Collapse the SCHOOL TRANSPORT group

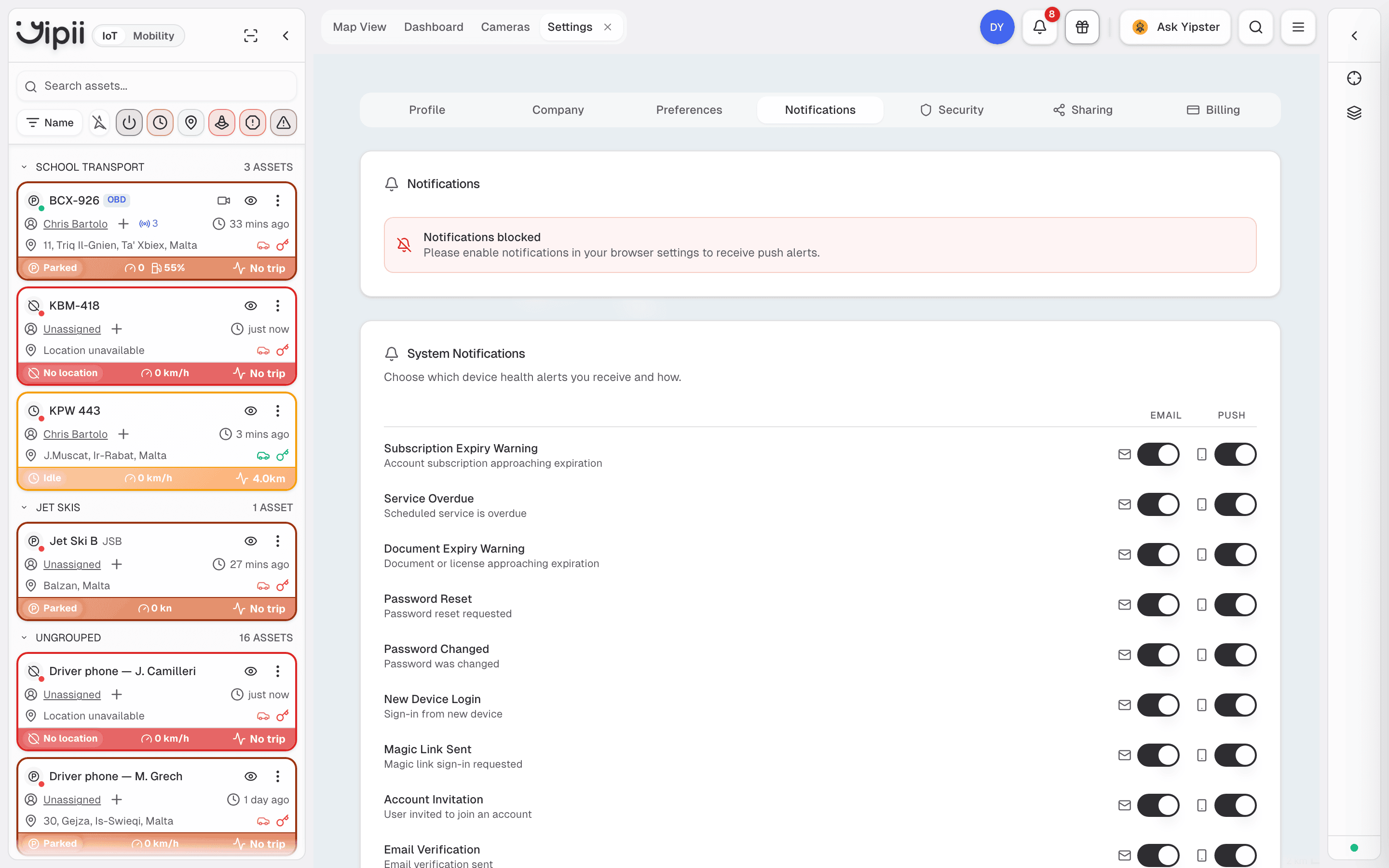[24, 167]
